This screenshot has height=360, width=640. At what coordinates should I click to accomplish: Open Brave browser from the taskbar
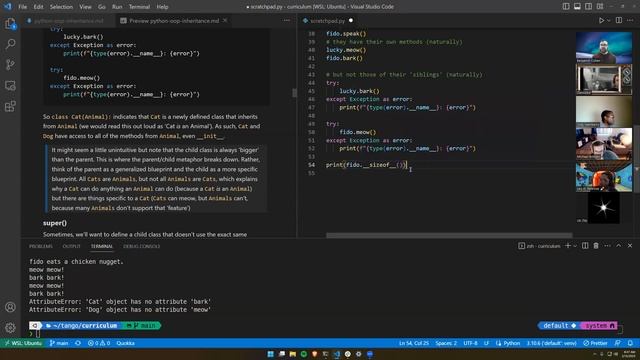pos(315,354)
